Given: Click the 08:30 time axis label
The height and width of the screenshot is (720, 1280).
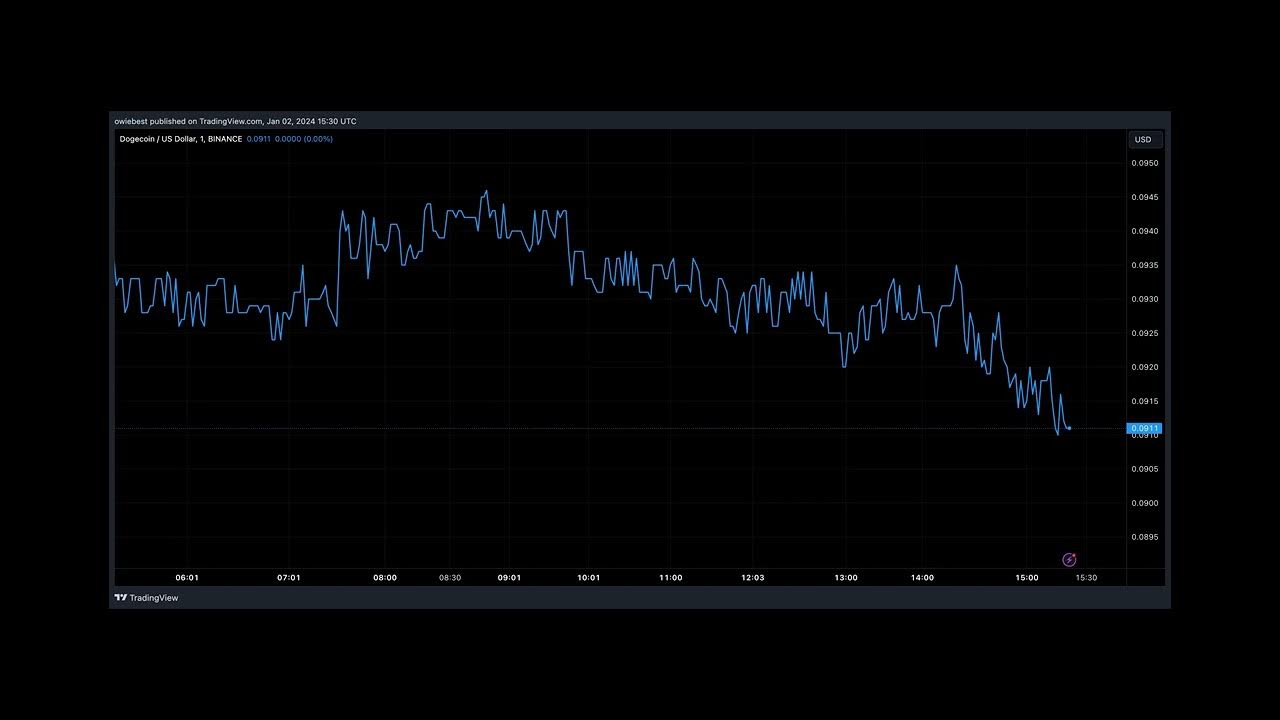Looking at the screenshot, I should [450, 577].
